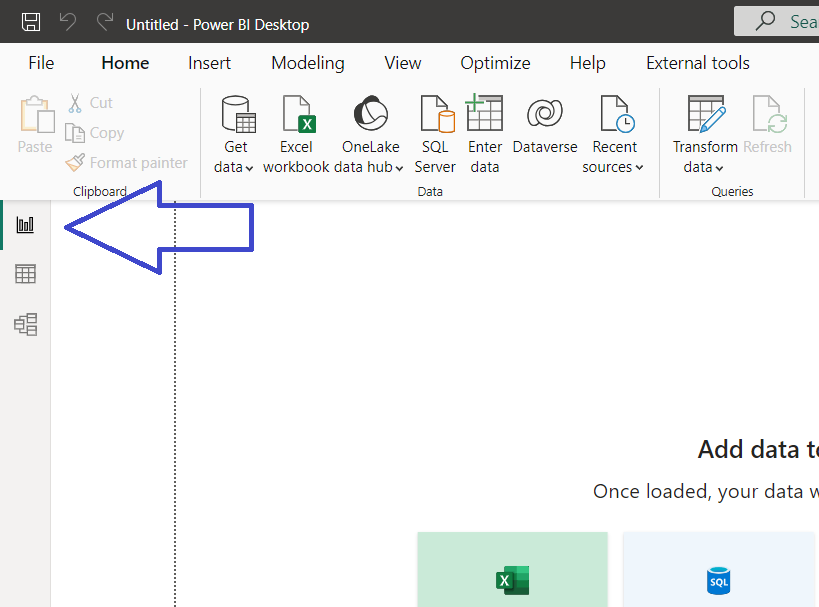Click the Excel workbook icon
This screenshot has height=607, width=819.
(297, 115)
